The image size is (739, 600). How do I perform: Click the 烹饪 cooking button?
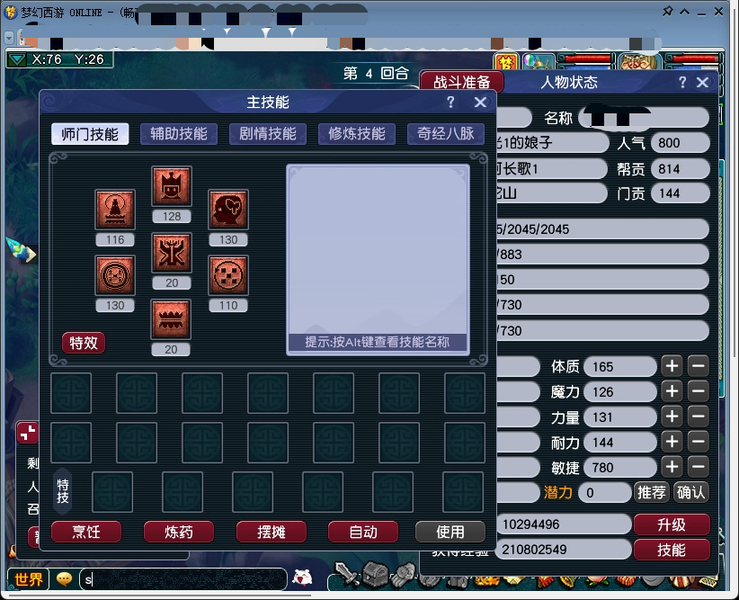[86, 532]
